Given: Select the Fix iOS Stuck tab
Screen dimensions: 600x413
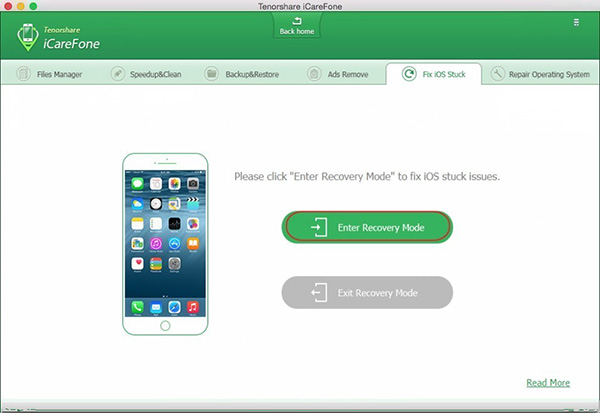Looking at the screenshot, I should 434,74.
